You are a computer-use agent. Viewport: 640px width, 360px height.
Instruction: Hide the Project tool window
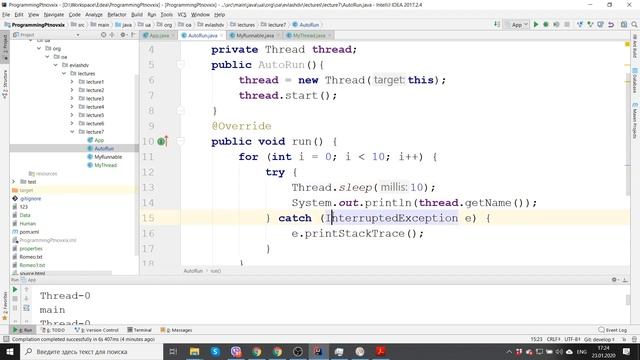point(133,35)
